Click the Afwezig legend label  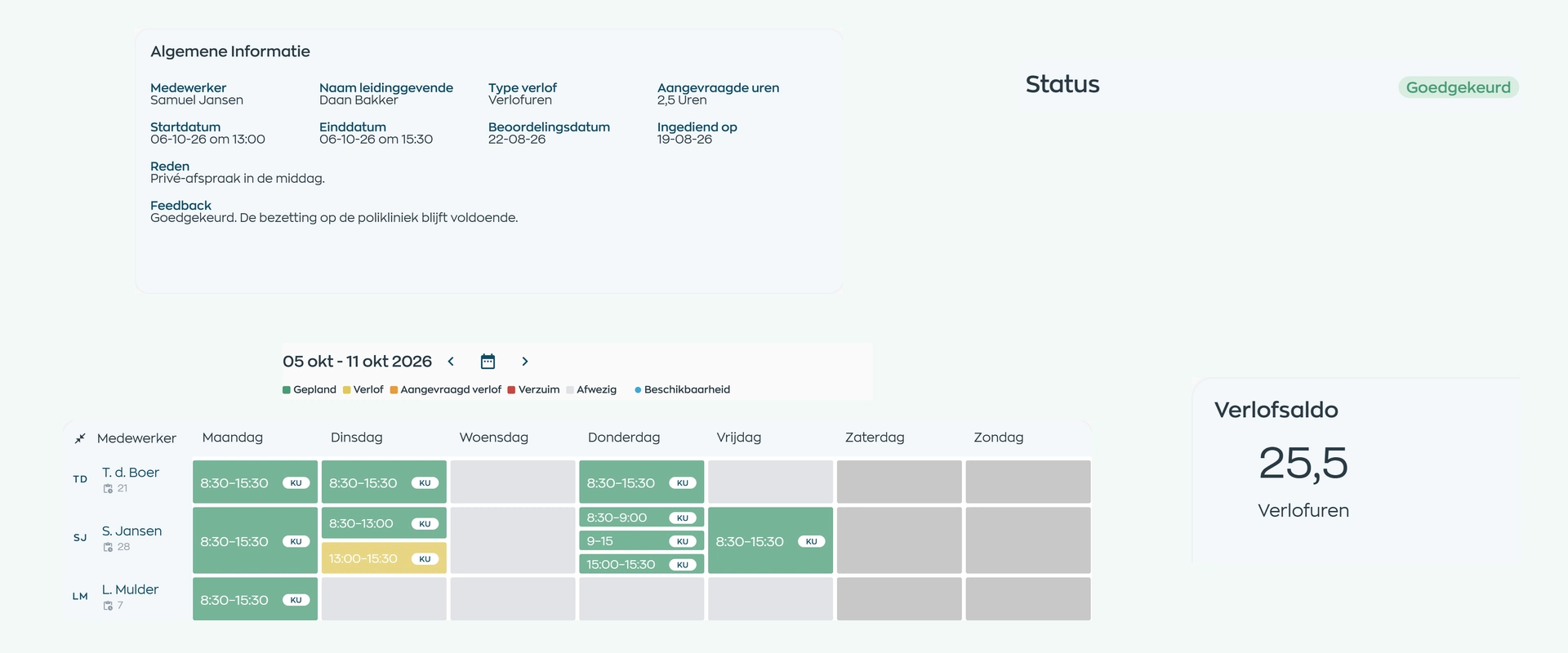[596, 390]
